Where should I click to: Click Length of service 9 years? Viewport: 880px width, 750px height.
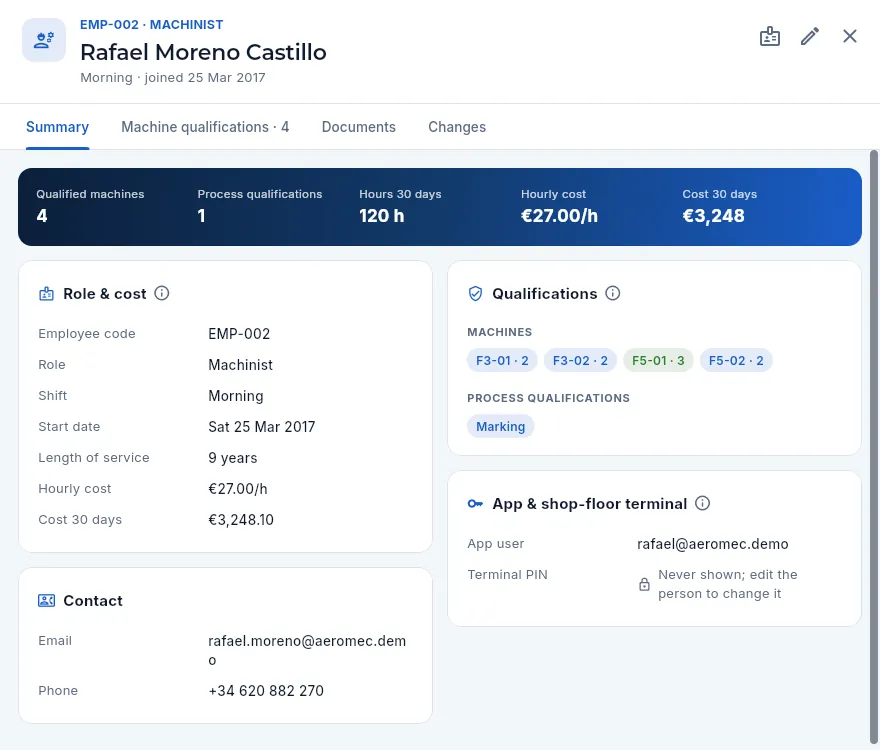point(232,458)
